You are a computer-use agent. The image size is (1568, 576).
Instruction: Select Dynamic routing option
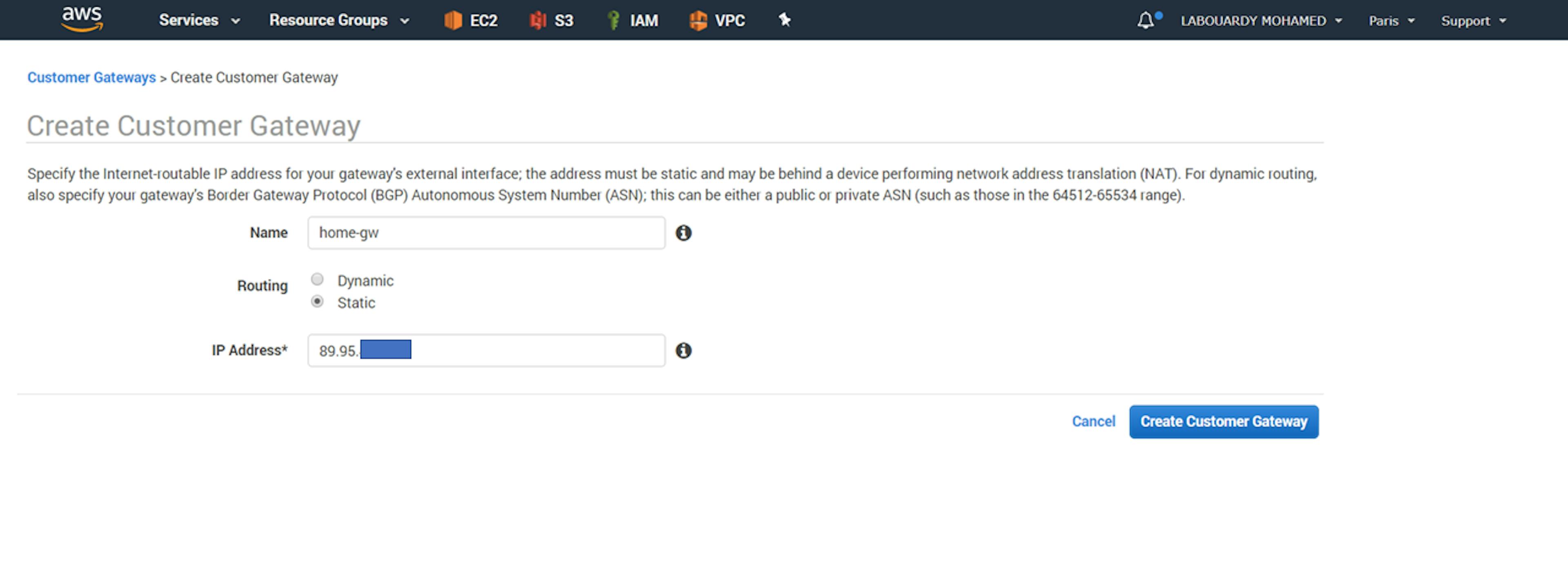[317, 279]
